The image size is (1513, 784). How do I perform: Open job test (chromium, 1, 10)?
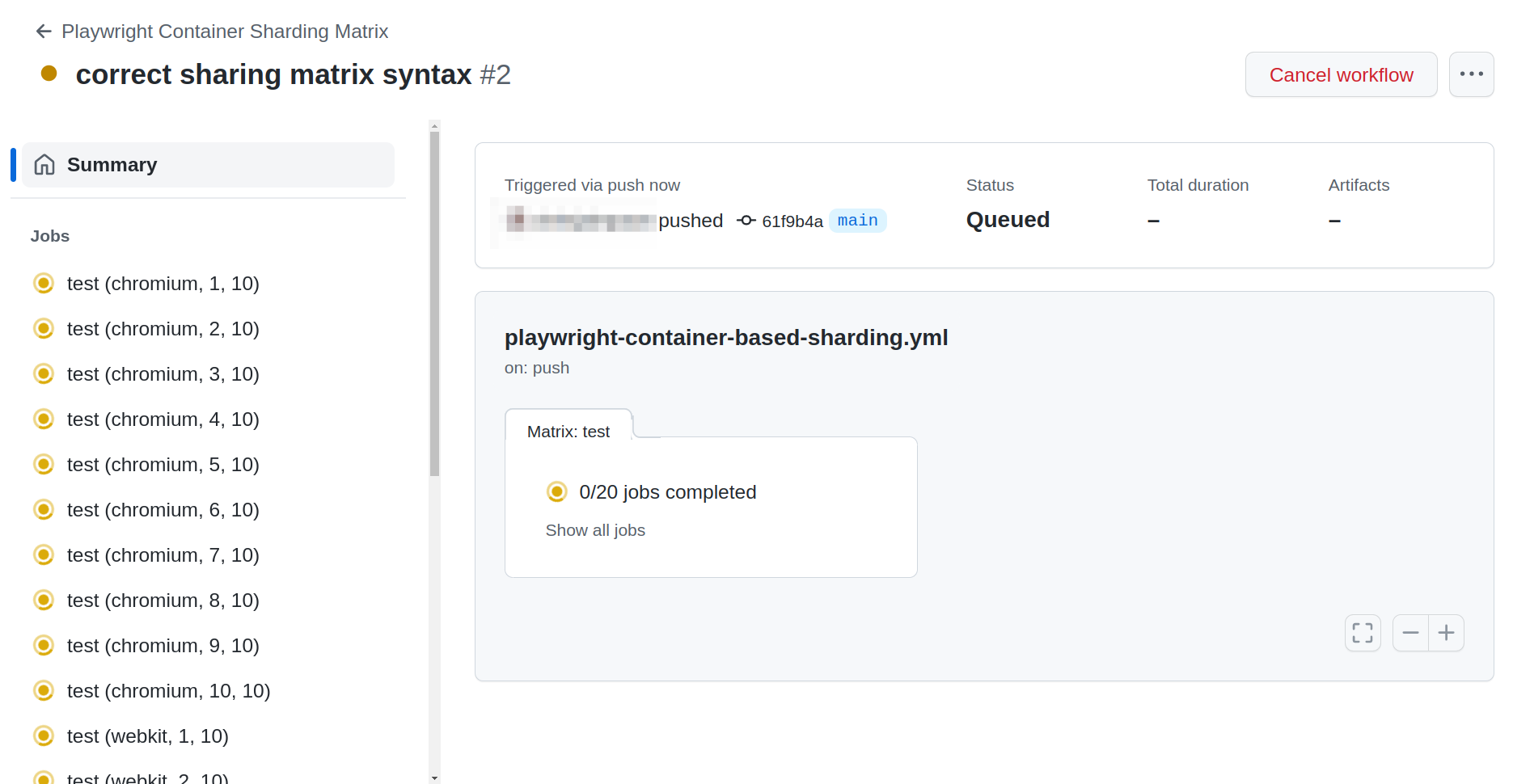pyautogui.click(x=163, y=284)
